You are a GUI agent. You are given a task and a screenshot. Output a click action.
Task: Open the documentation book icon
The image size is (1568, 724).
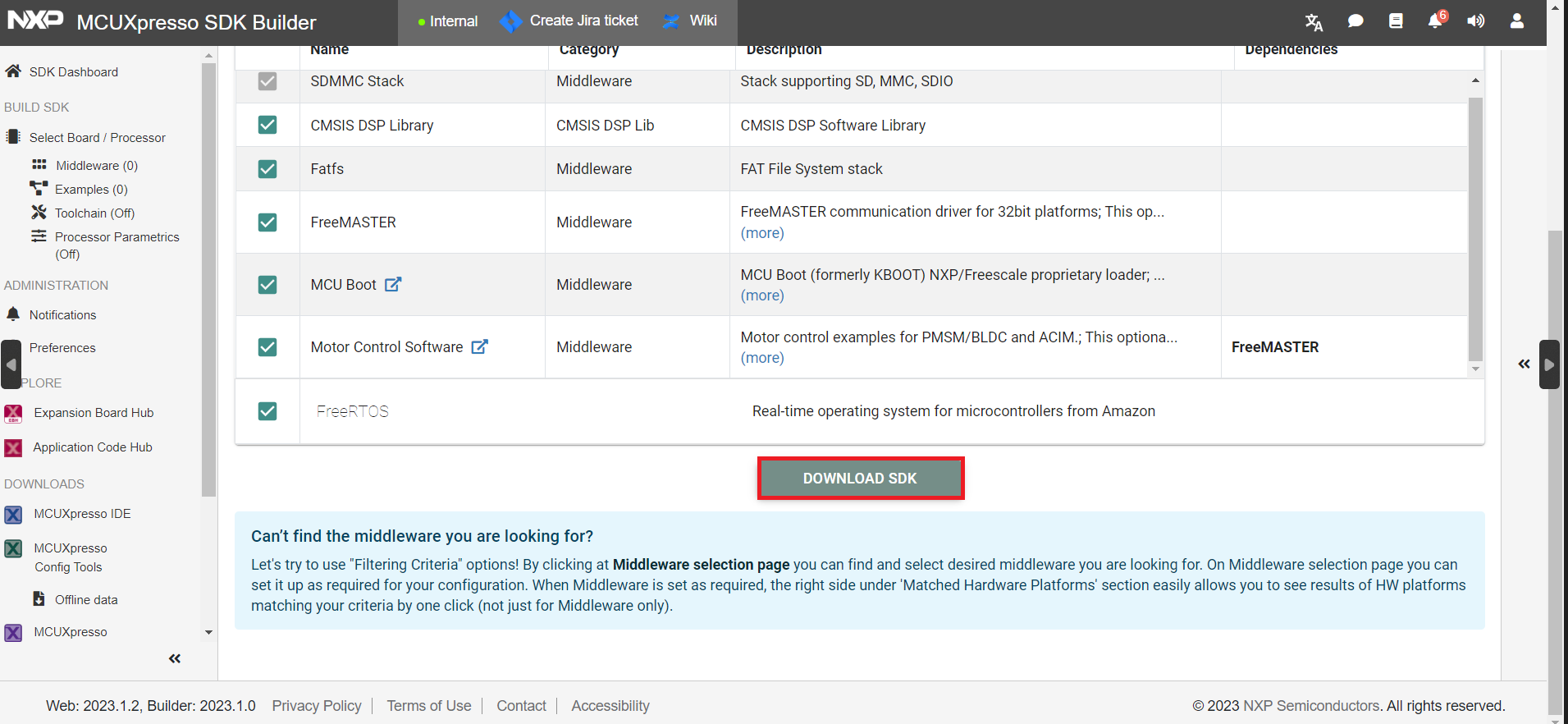click(x=1396, y=21)
